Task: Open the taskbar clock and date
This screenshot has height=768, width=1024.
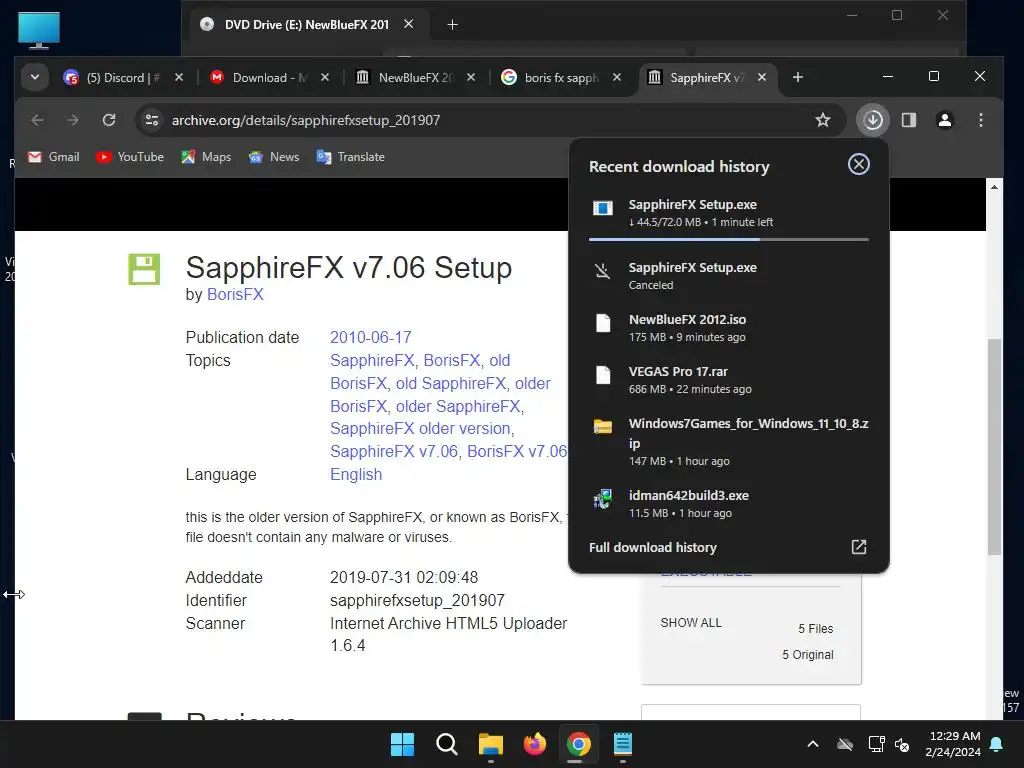Action: point(953,744)
